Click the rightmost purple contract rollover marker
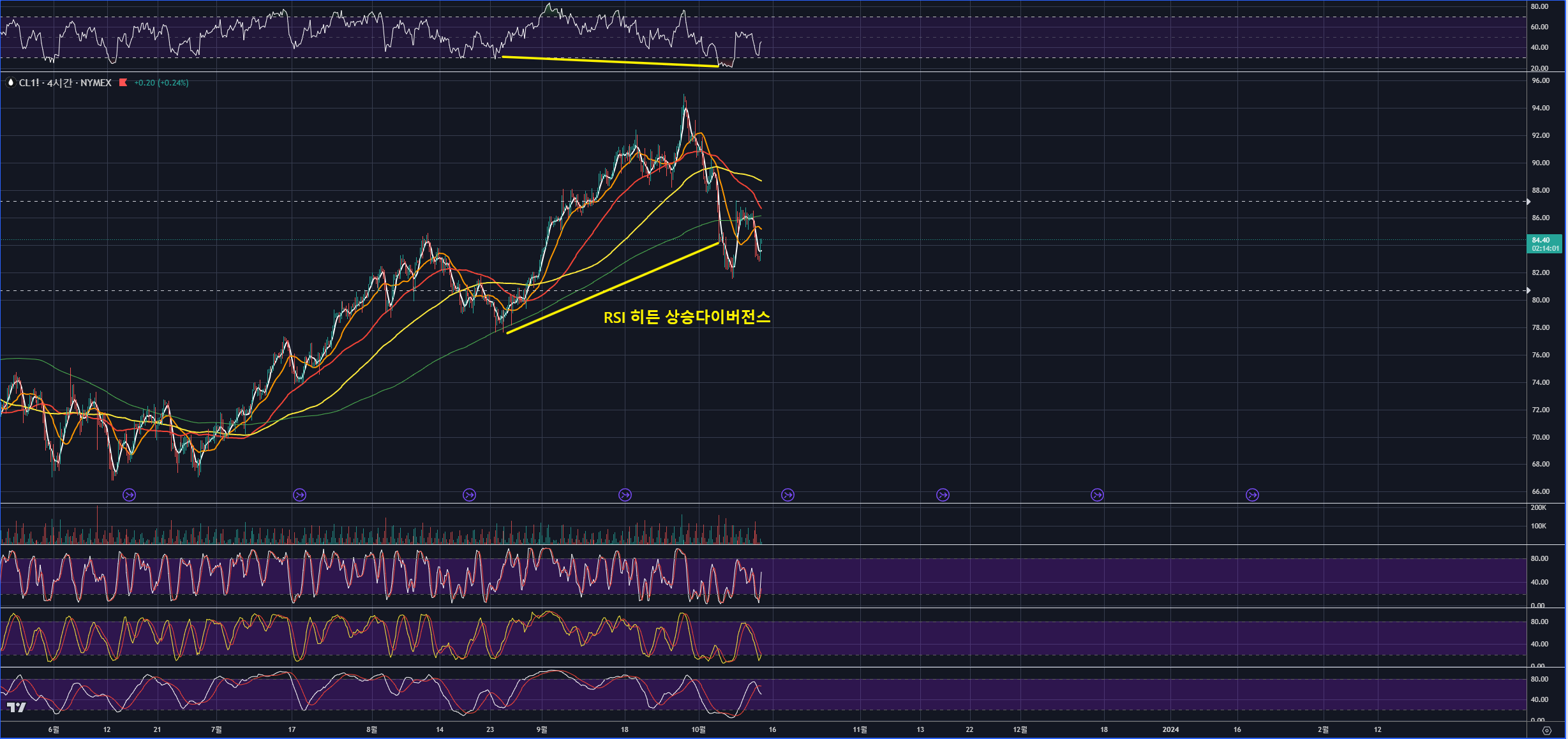This screenshot has height=739, width=1568. 1252,495
